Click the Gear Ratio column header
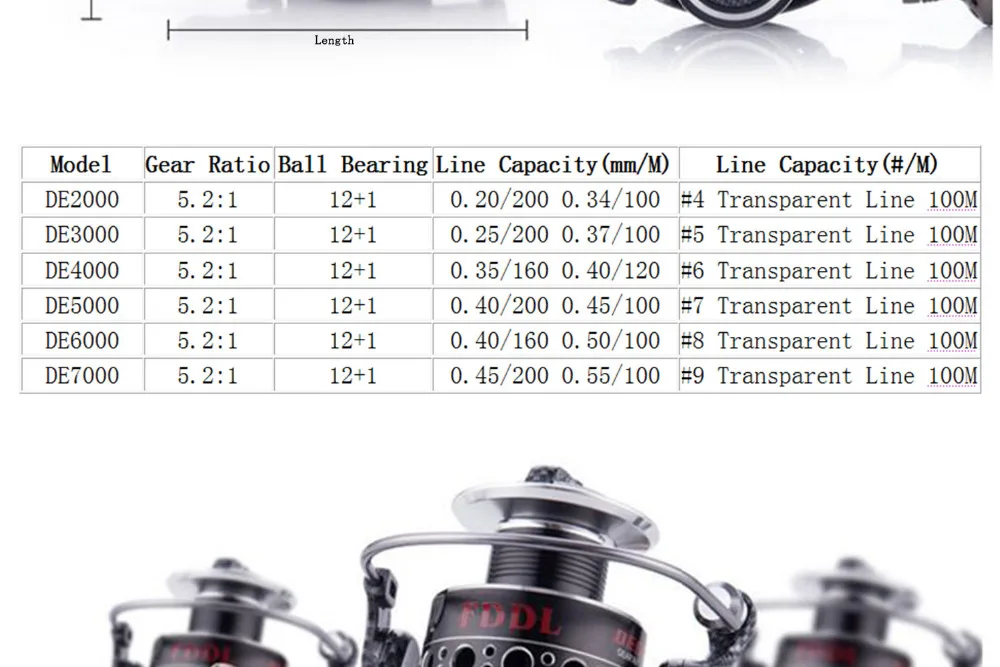The width and height of the screenshot is (1000, 667). (x=209, y=165)
